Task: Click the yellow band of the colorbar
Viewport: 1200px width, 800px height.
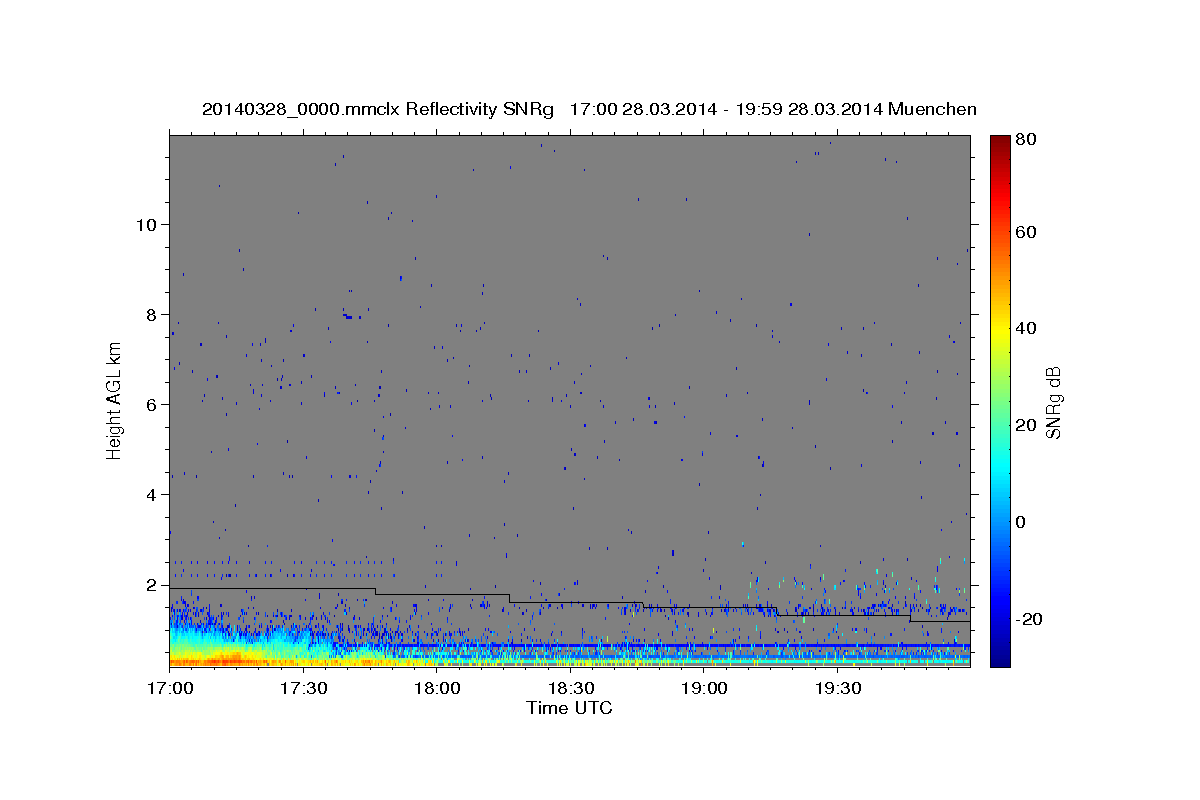Action: point(1000,330)
